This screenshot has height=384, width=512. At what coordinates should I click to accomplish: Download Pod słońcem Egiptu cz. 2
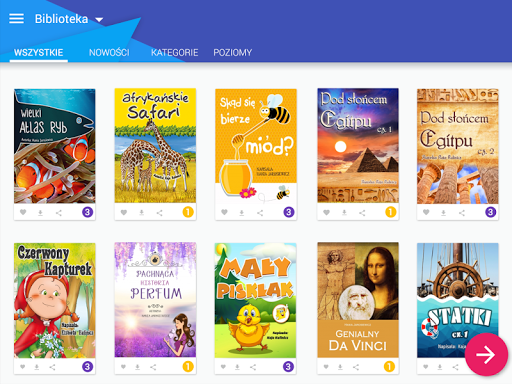(443, 212)
